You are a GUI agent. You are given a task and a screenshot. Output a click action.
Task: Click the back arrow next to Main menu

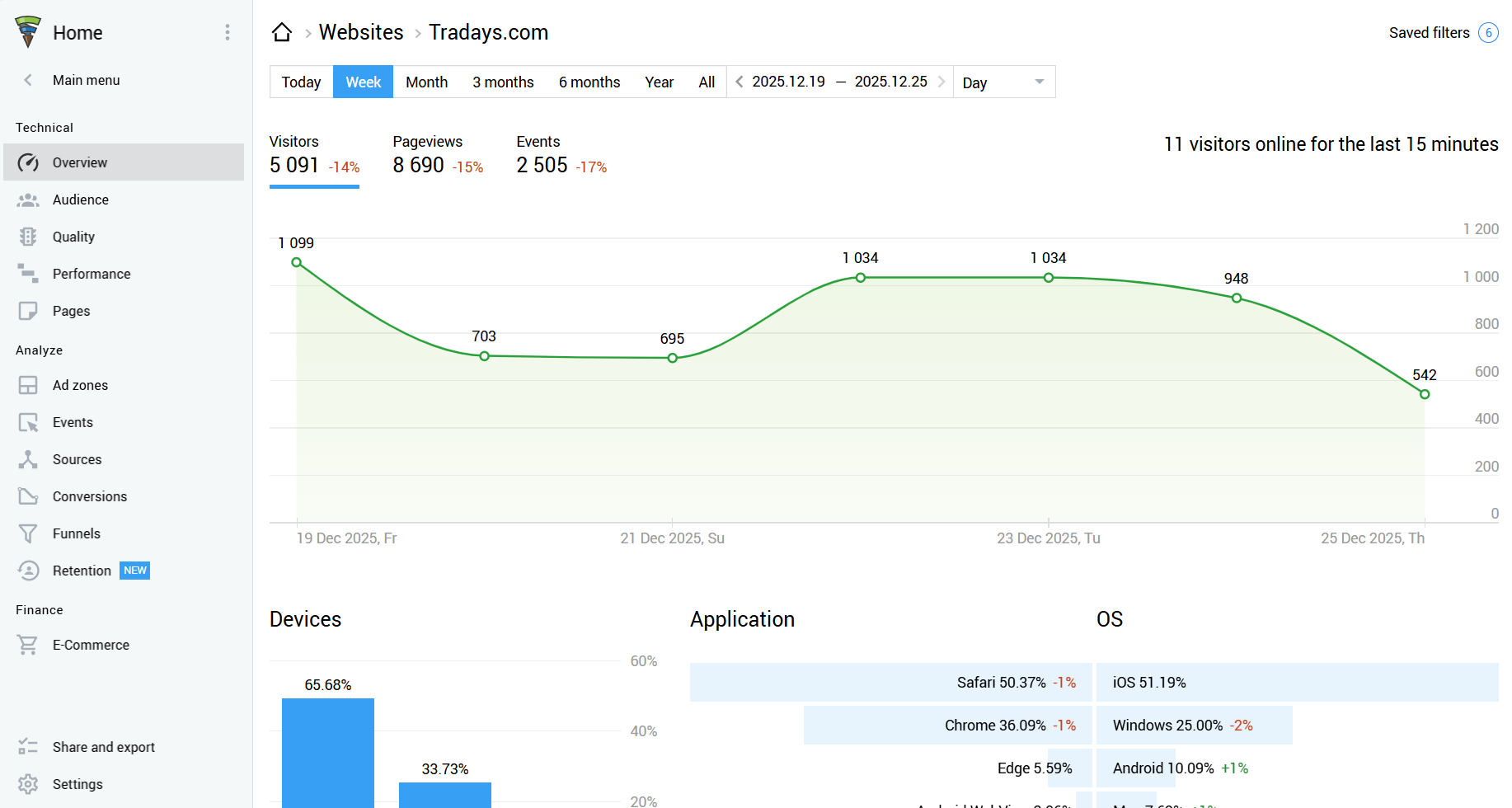tap(28, 80)
